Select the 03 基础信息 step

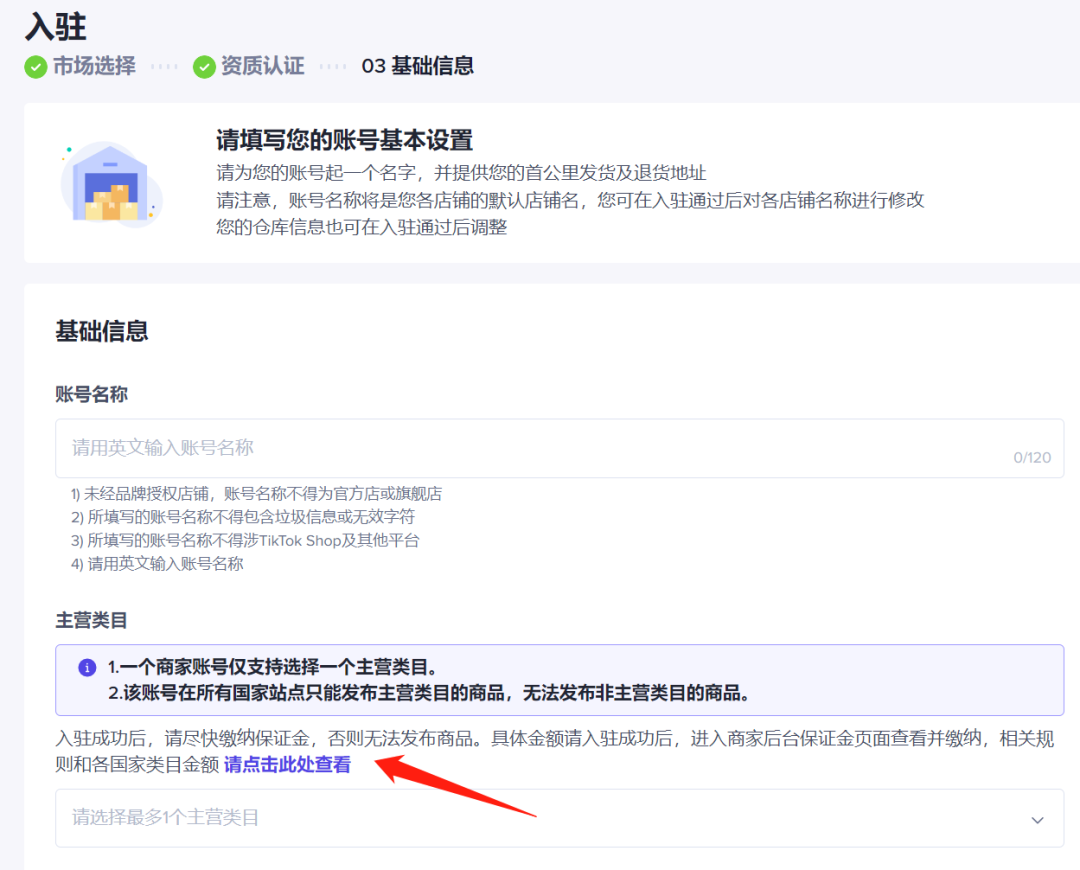tap(418, 66)
